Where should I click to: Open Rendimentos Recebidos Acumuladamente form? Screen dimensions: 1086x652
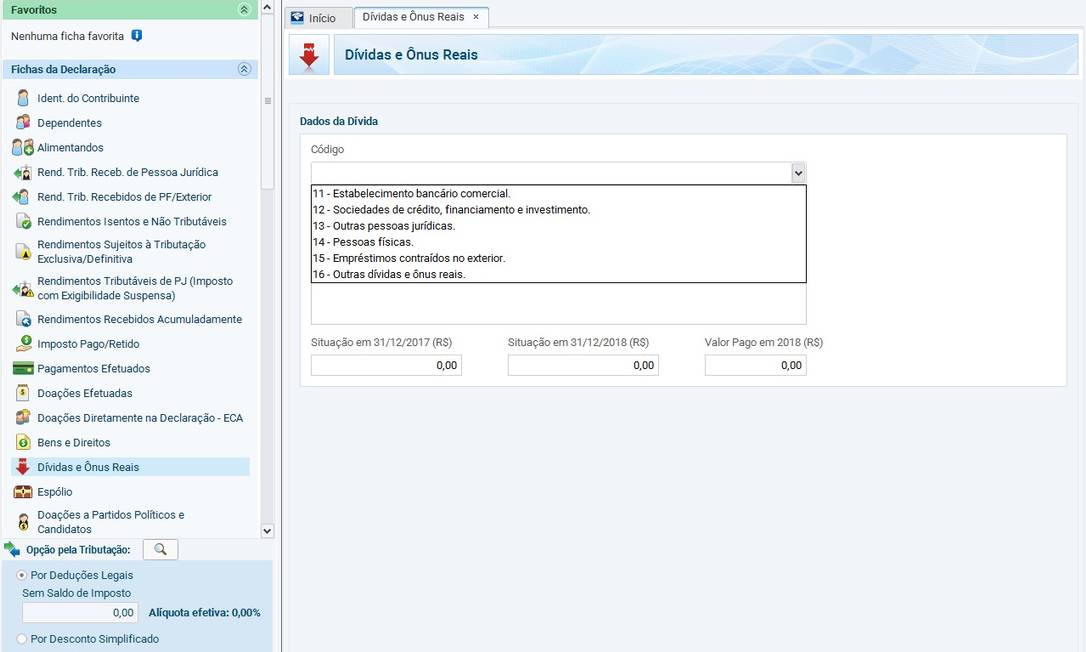pos(139,320)
